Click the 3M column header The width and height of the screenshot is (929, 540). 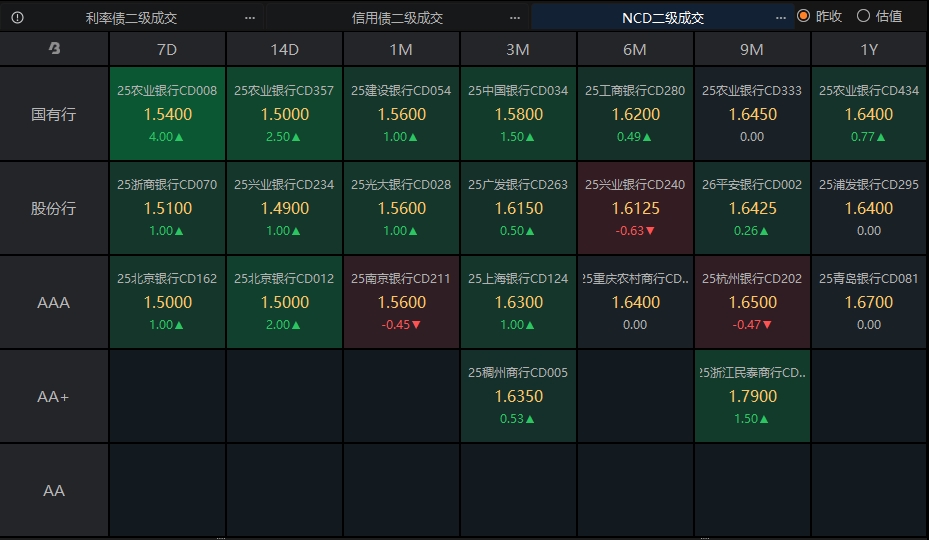click(x=518, y=49)
